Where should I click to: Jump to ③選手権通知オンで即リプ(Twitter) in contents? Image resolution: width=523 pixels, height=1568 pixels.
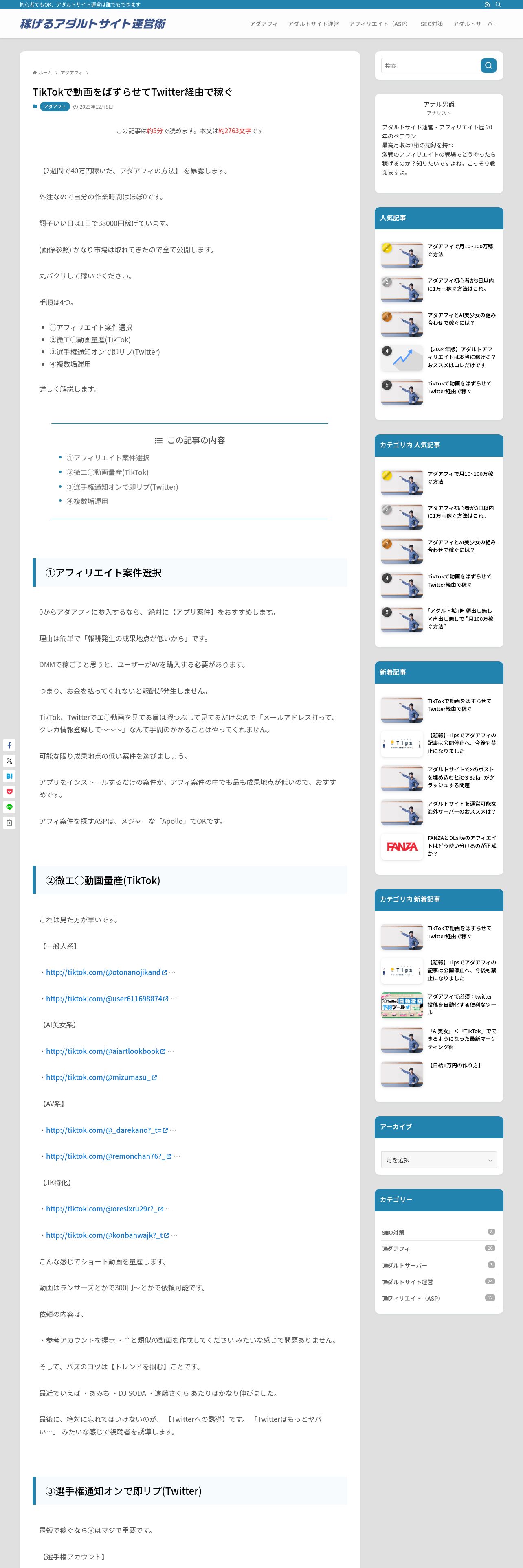click(x=122, y=487)
